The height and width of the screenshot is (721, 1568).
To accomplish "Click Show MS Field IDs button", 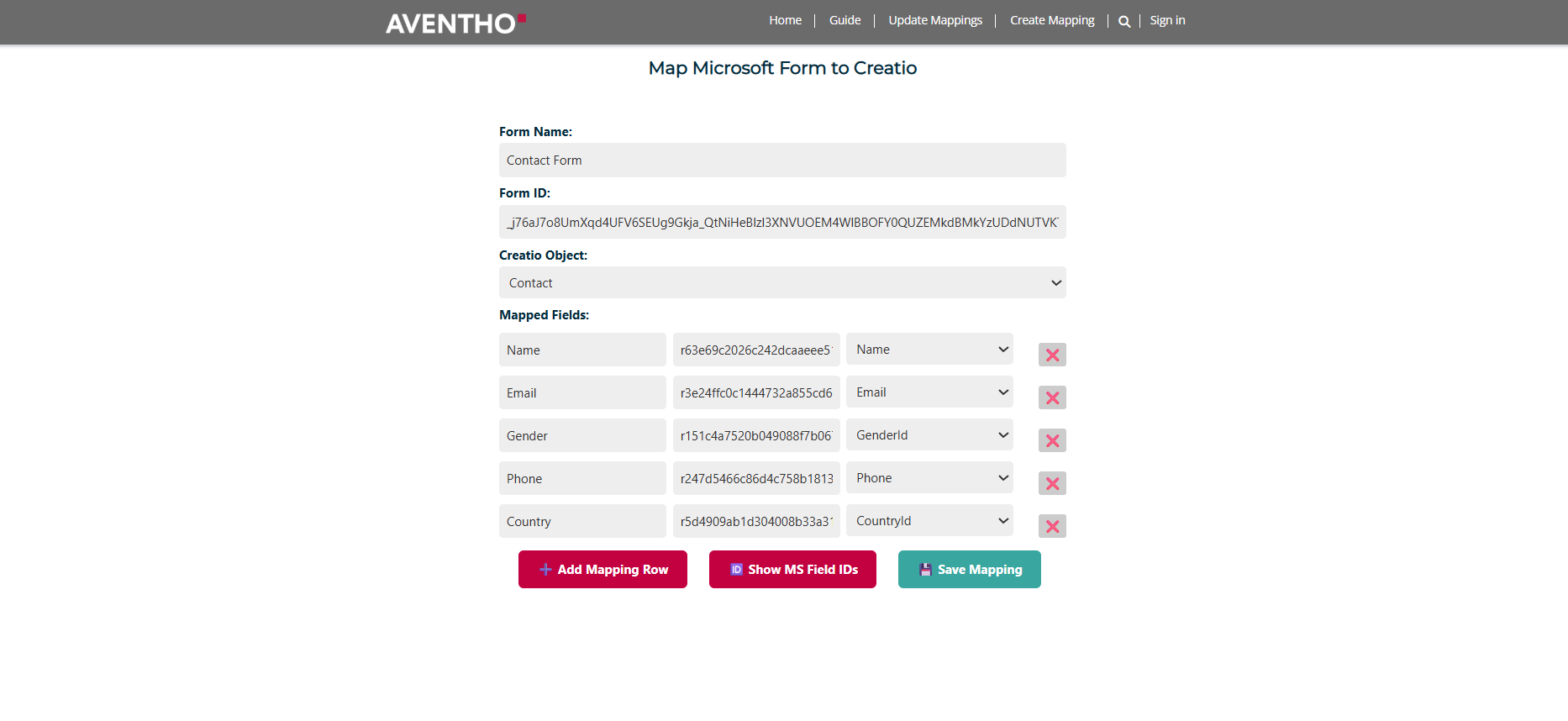I will [792, 569].
